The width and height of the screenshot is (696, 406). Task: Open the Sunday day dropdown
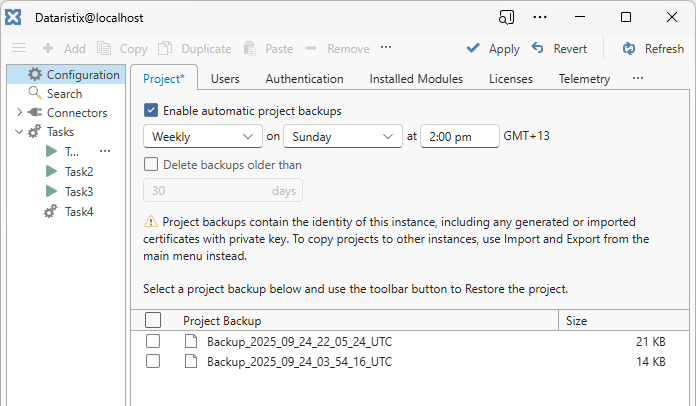tap(343, 136)
